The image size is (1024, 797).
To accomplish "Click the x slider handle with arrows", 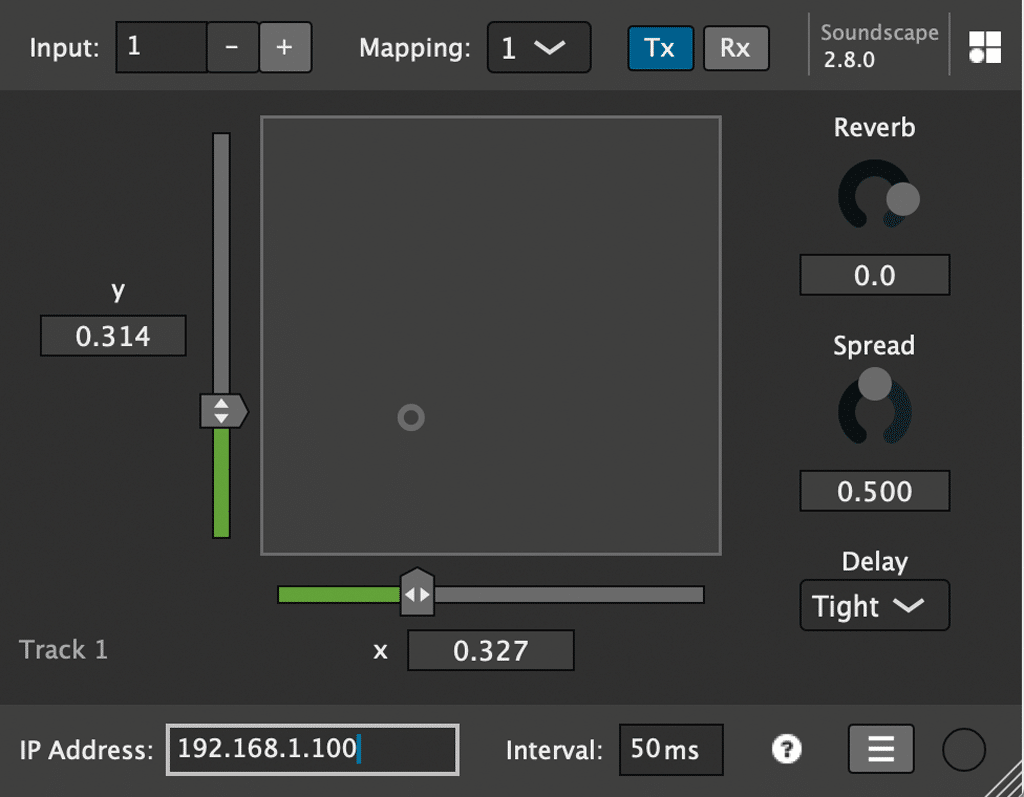I will point(417,594).
